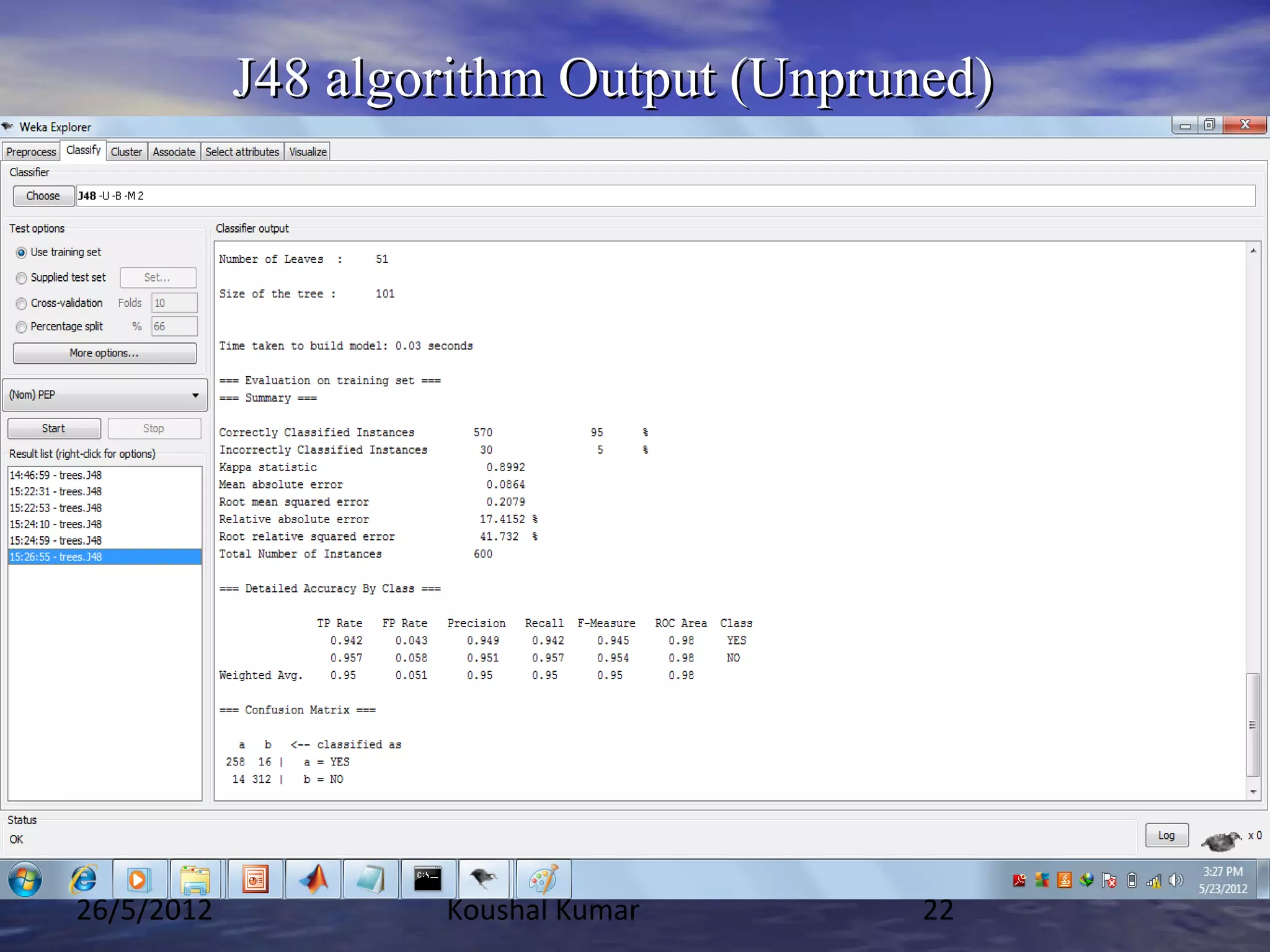Select result 15:26:55 - trees.J48
The height and width of the screenshot is (952, 1270).
tap(105, 557)
